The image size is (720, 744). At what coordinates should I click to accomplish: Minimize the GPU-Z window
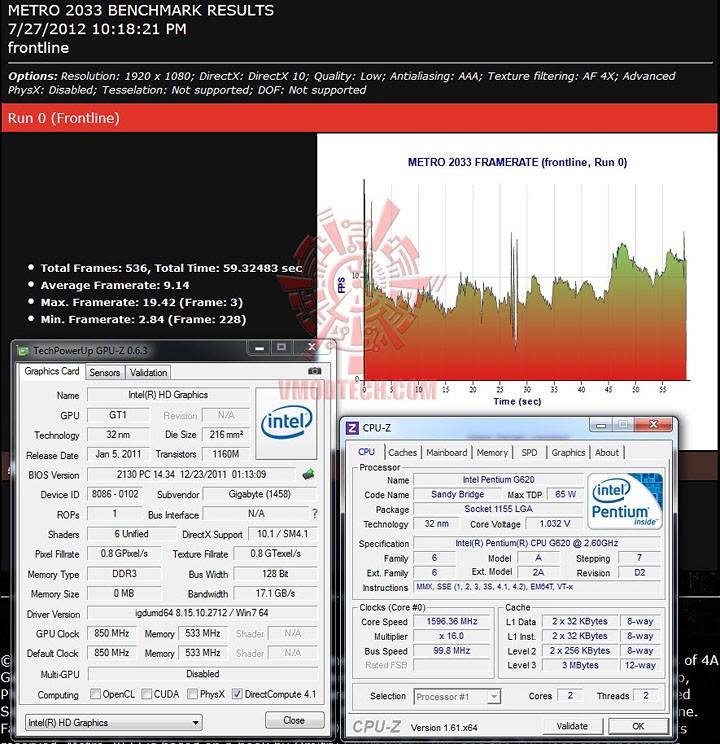tap(259, 347)
